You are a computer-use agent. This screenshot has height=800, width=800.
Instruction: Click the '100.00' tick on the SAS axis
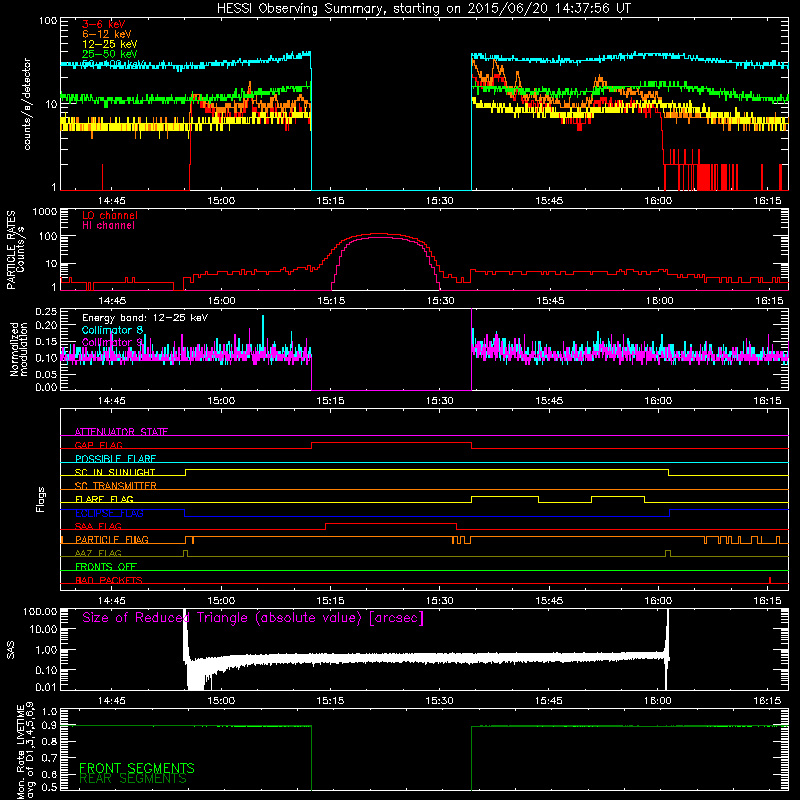[40, 612]
